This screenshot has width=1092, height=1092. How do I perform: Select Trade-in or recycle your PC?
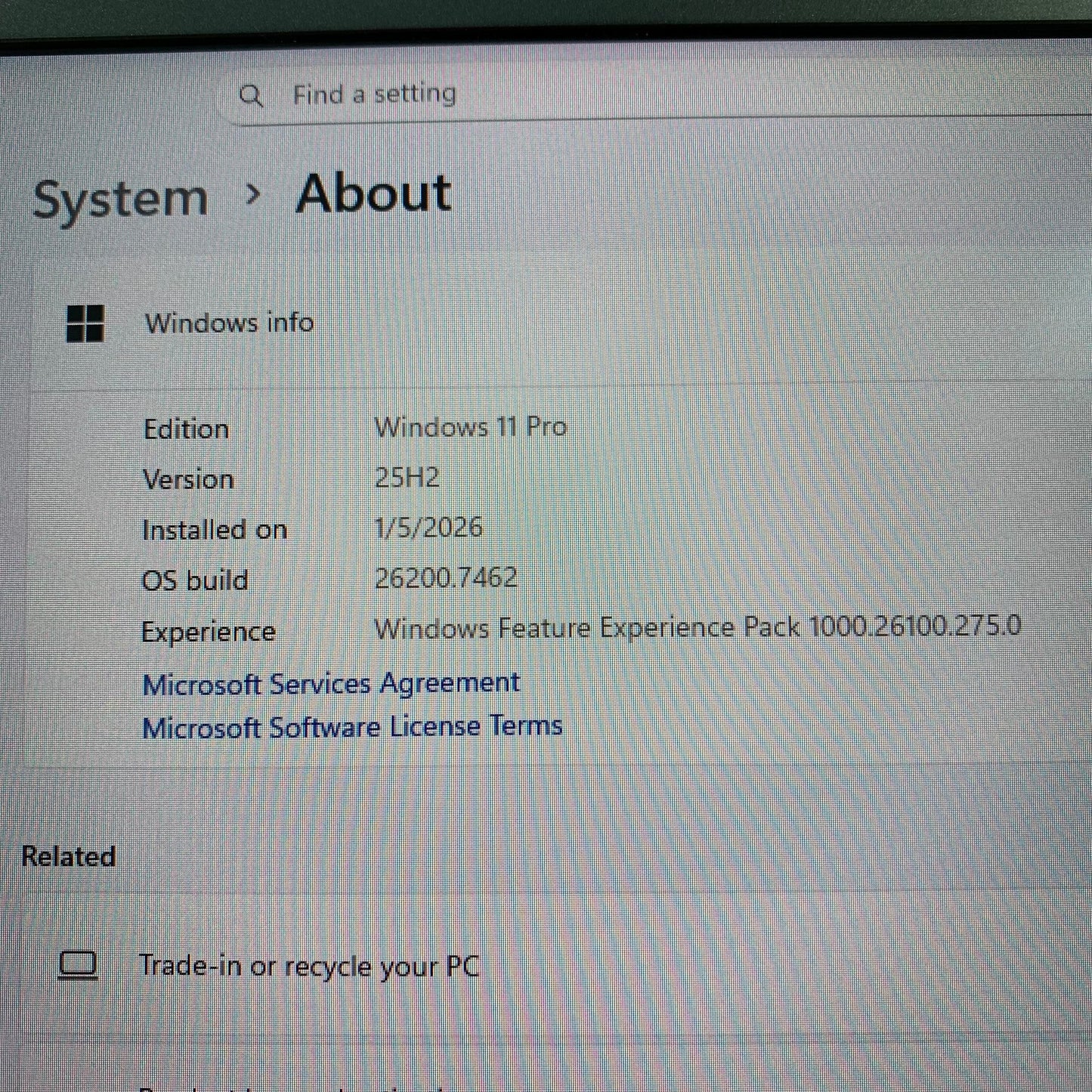coord(311,964)
